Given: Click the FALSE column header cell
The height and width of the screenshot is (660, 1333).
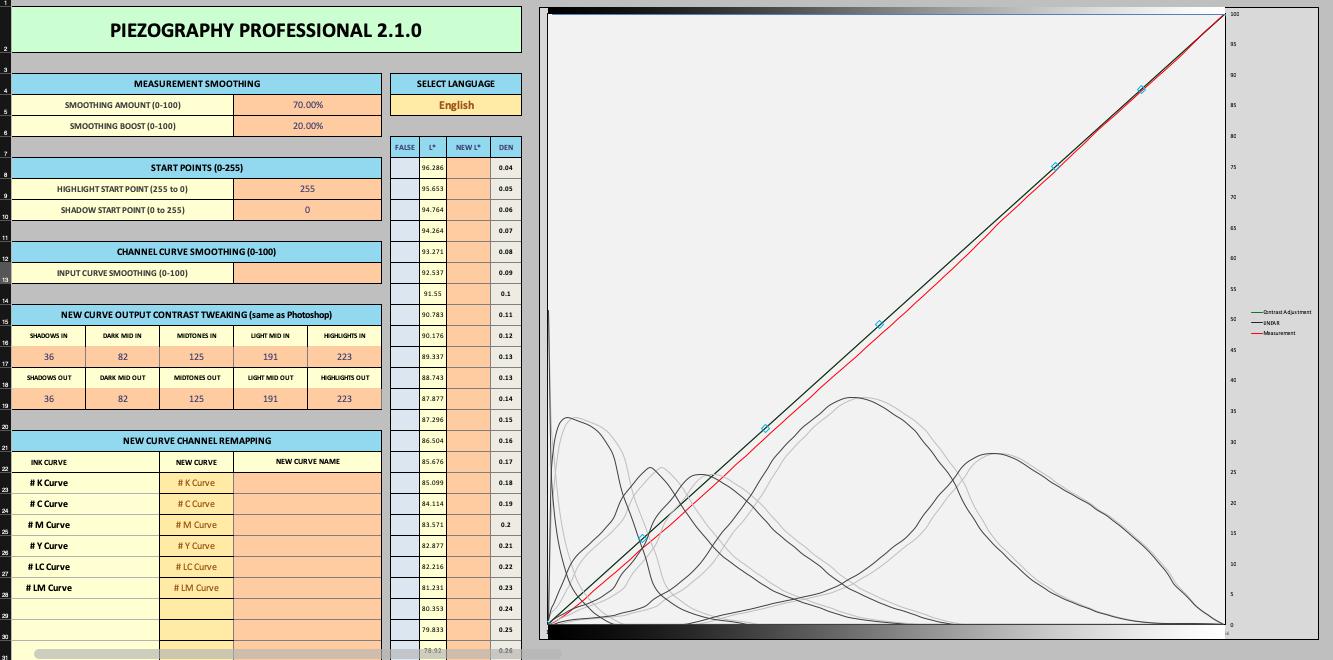Looking at the screenshot, I should point(405,147).
